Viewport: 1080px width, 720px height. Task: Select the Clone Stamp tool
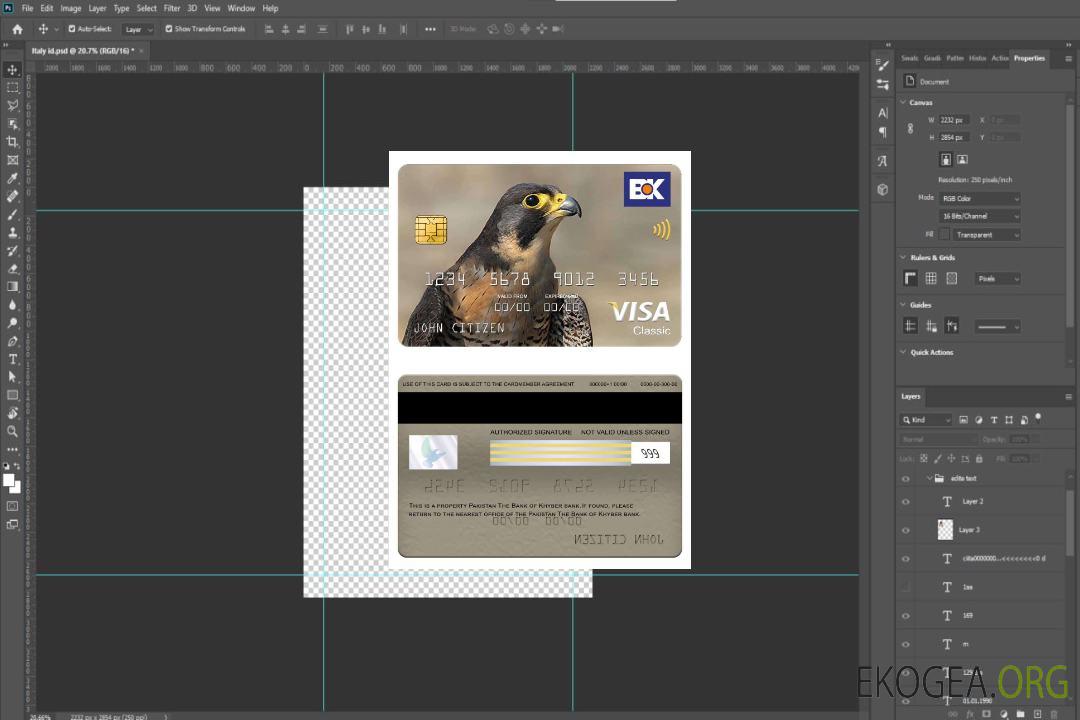coord(12,232)
